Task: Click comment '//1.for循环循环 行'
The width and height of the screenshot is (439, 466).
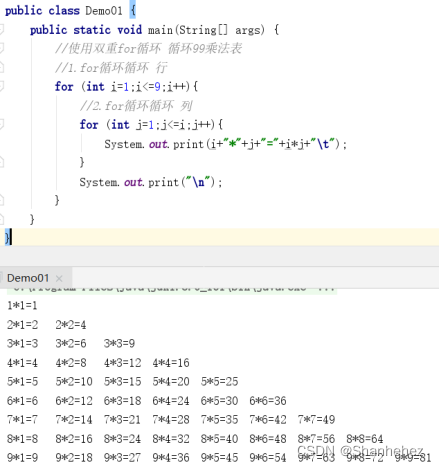Action: pyautogui.click(x=111, y=68)
